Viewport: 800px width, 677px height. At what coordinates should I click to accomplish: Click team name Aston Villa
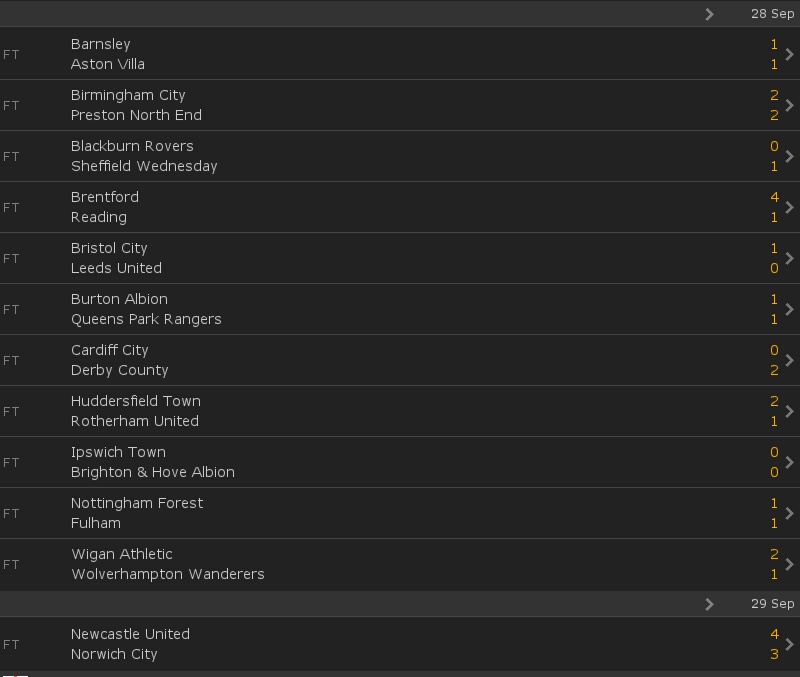point(108,64)
